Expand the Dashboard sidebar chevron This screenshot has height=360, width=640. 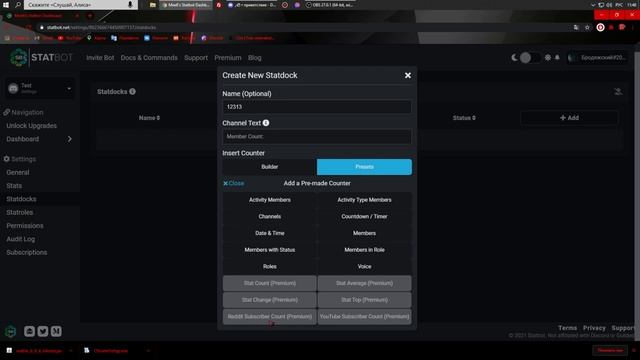69,139
